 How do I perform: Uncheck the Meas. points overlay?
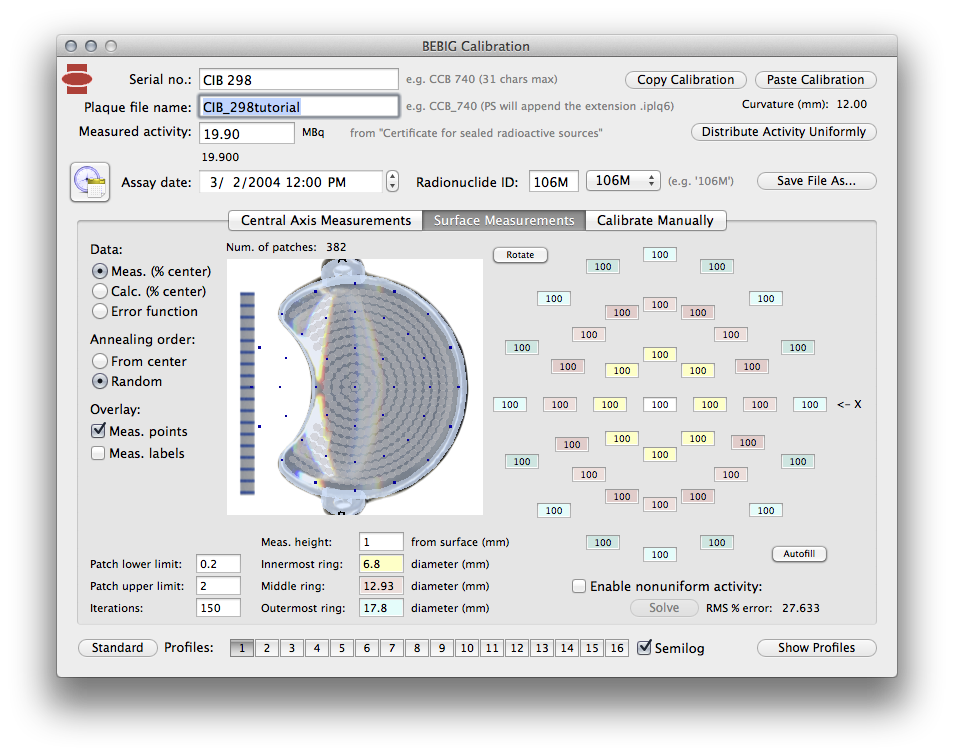click(x=99, y=431)
